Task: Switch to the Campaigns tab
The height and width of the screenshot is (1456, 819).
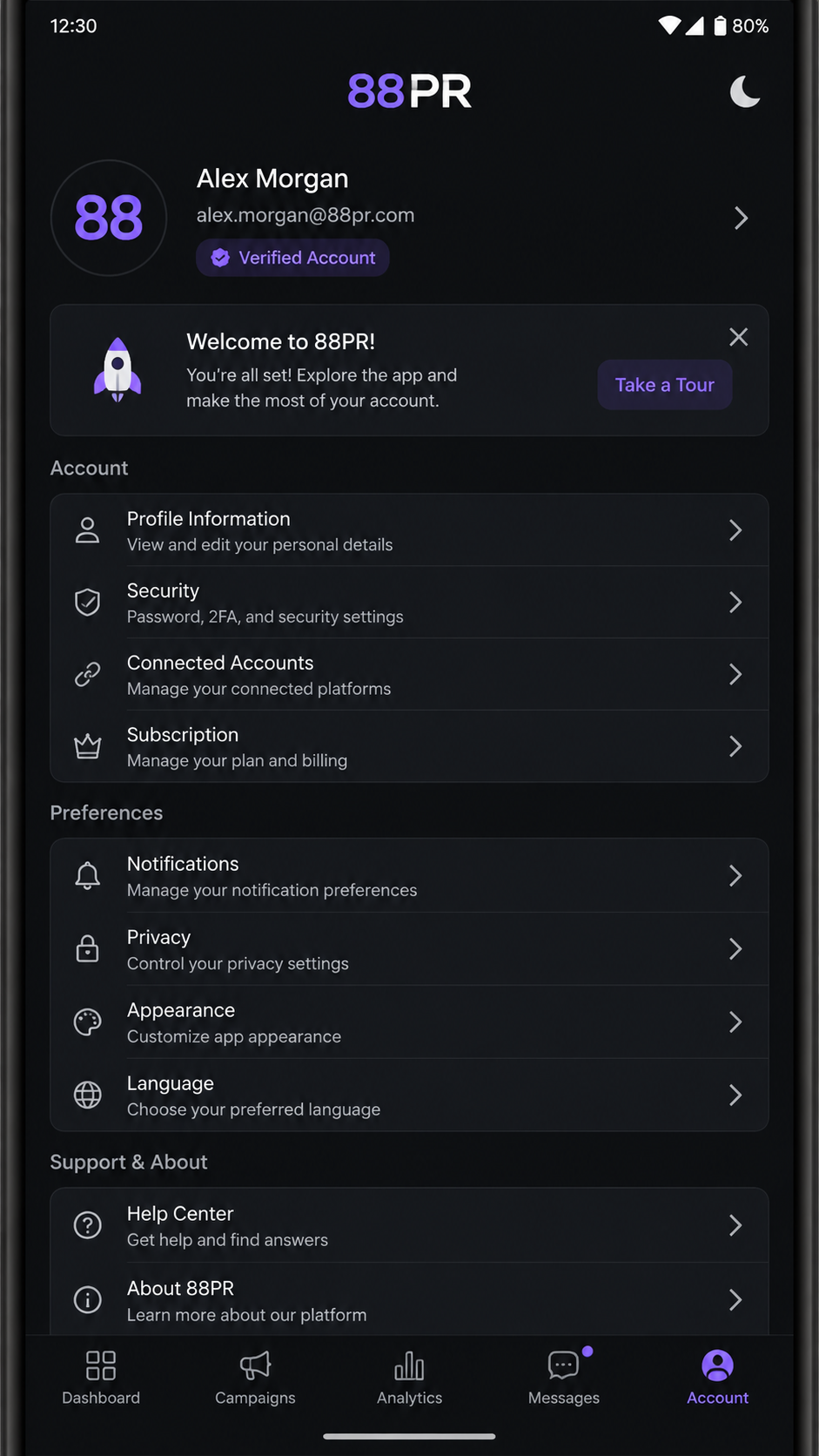Action: coord(255,1378)
